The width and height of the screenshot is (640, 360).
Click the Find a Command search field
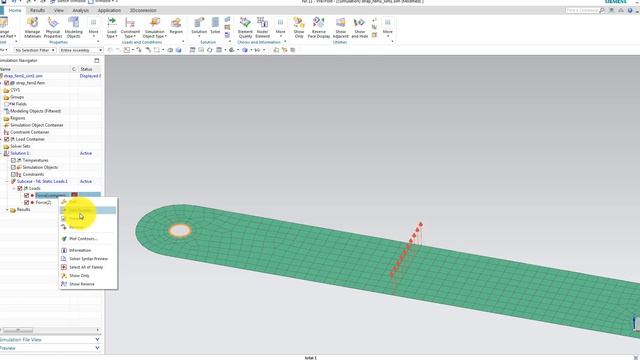(x=582, y=10)
